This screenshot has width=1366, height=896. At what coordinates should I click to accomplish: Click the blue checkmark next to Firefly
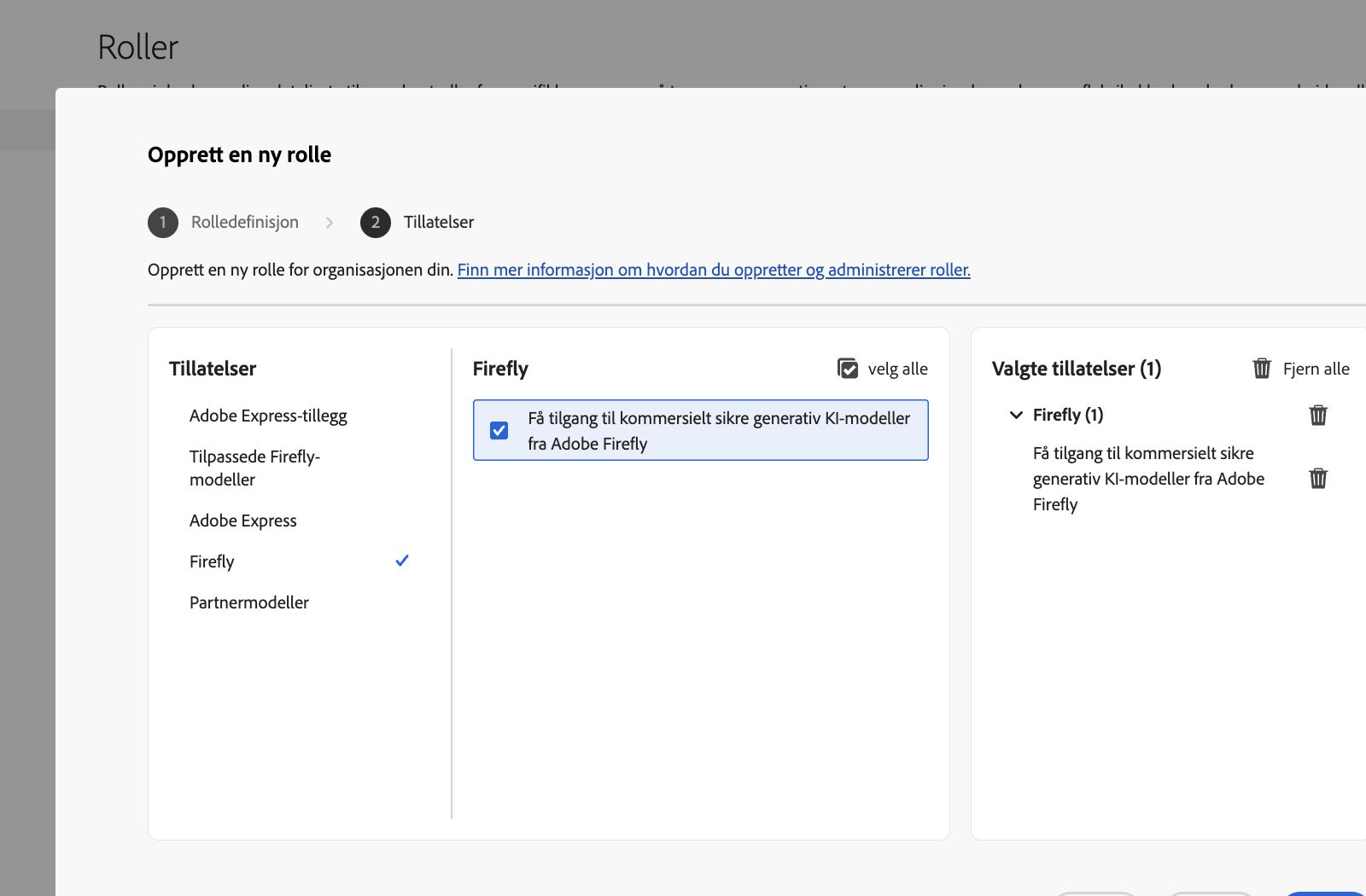[402, 561]
